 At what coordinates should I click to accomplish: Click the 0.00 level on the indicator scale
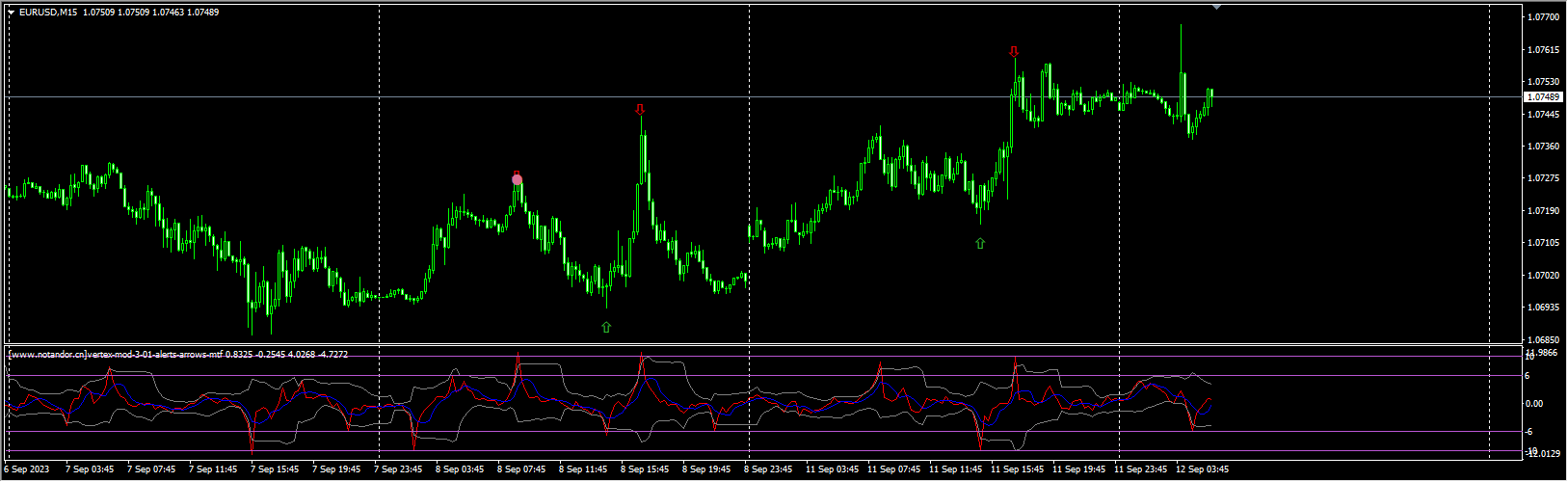pyautogui.click(x=1536, y=404)
